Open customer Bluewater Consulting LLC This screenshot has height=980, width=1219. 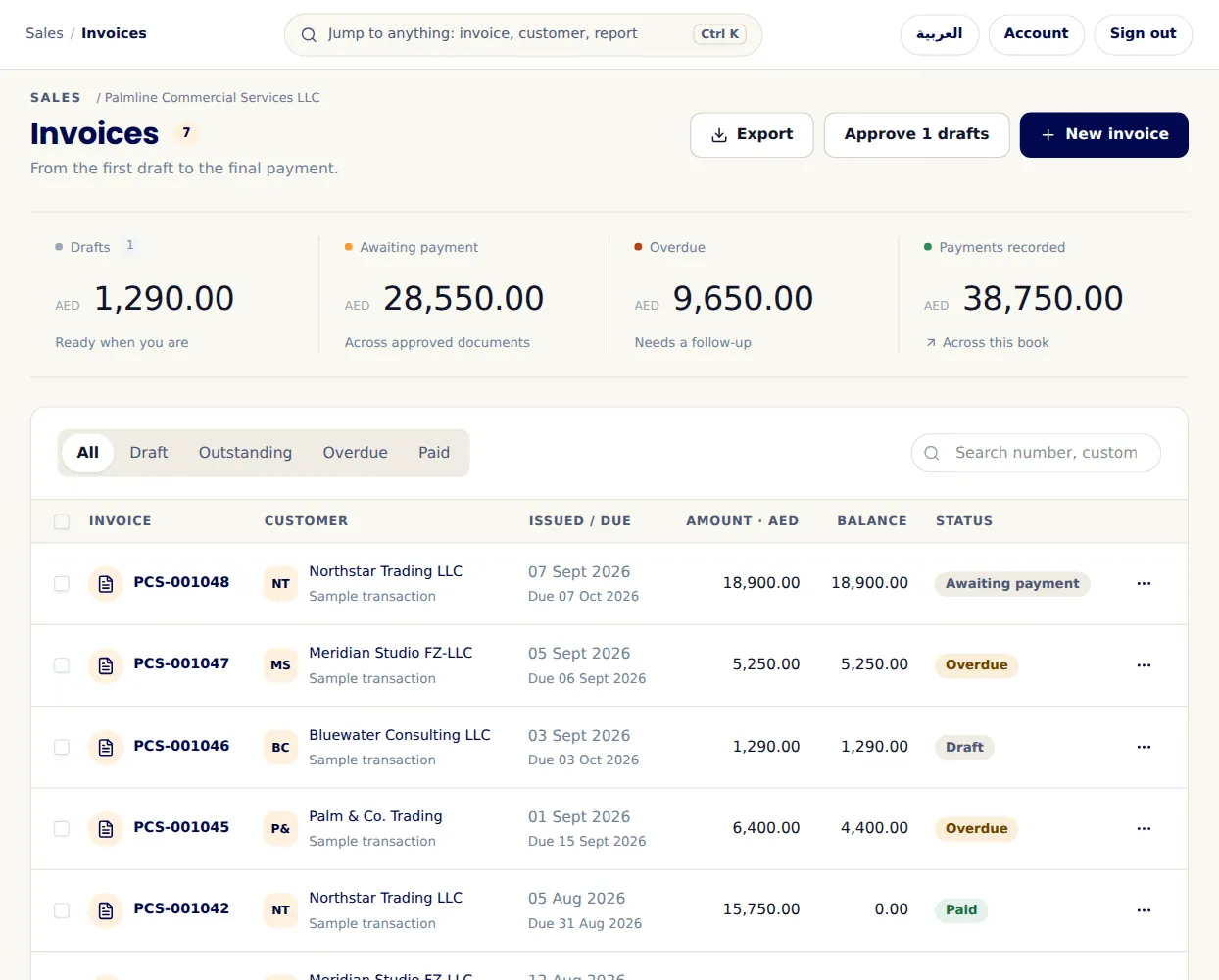click(x=400, y=735)
